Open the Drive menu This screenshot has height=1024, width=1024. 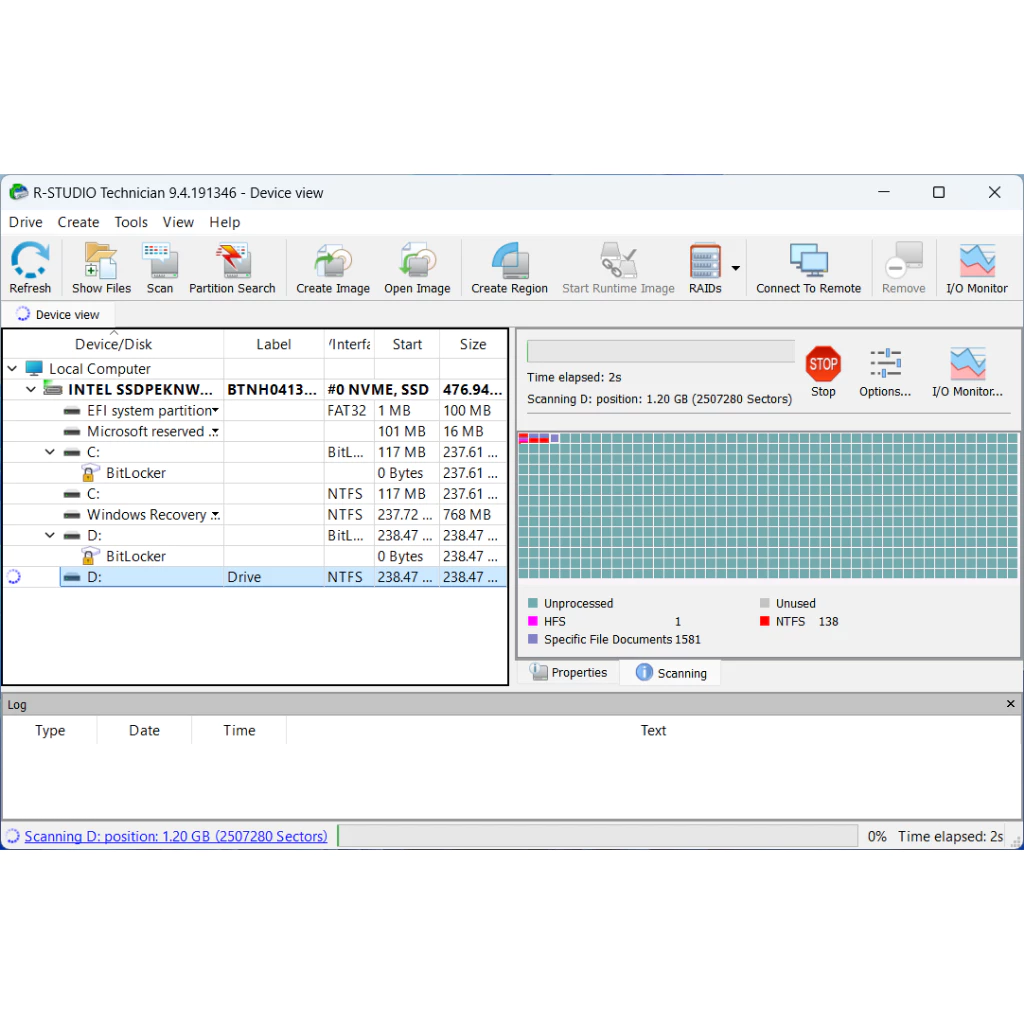click(x=25, y=222)
